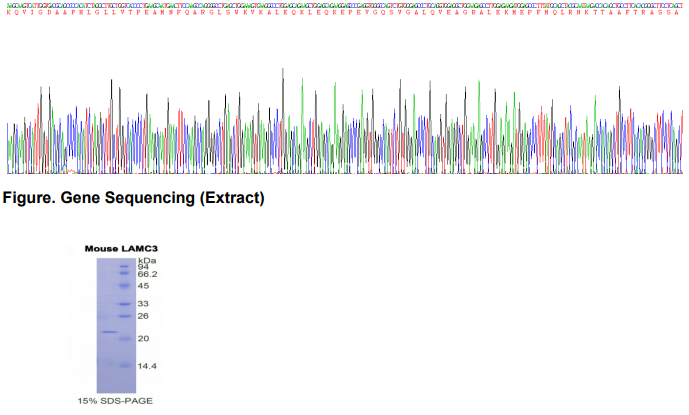689x415 pixels.
Task: Click the nucleotide sequence line at top
Action: point(344,6)
